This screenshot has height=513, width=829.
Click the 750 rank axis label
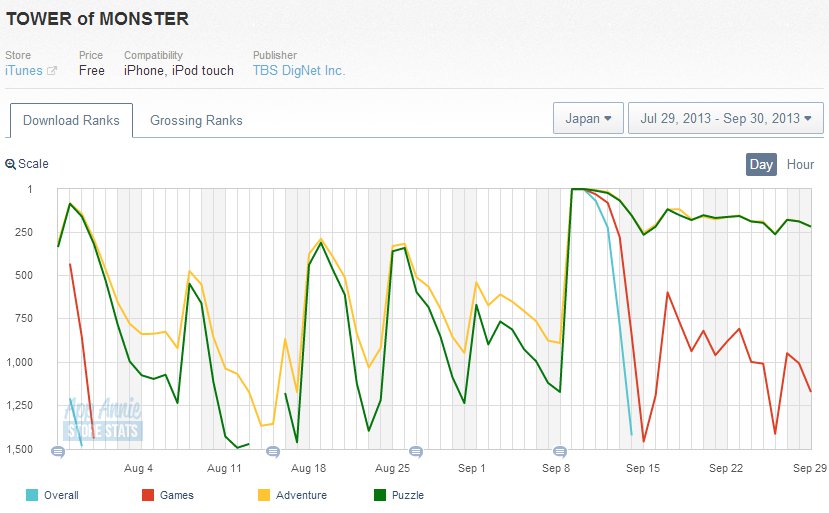24,318
